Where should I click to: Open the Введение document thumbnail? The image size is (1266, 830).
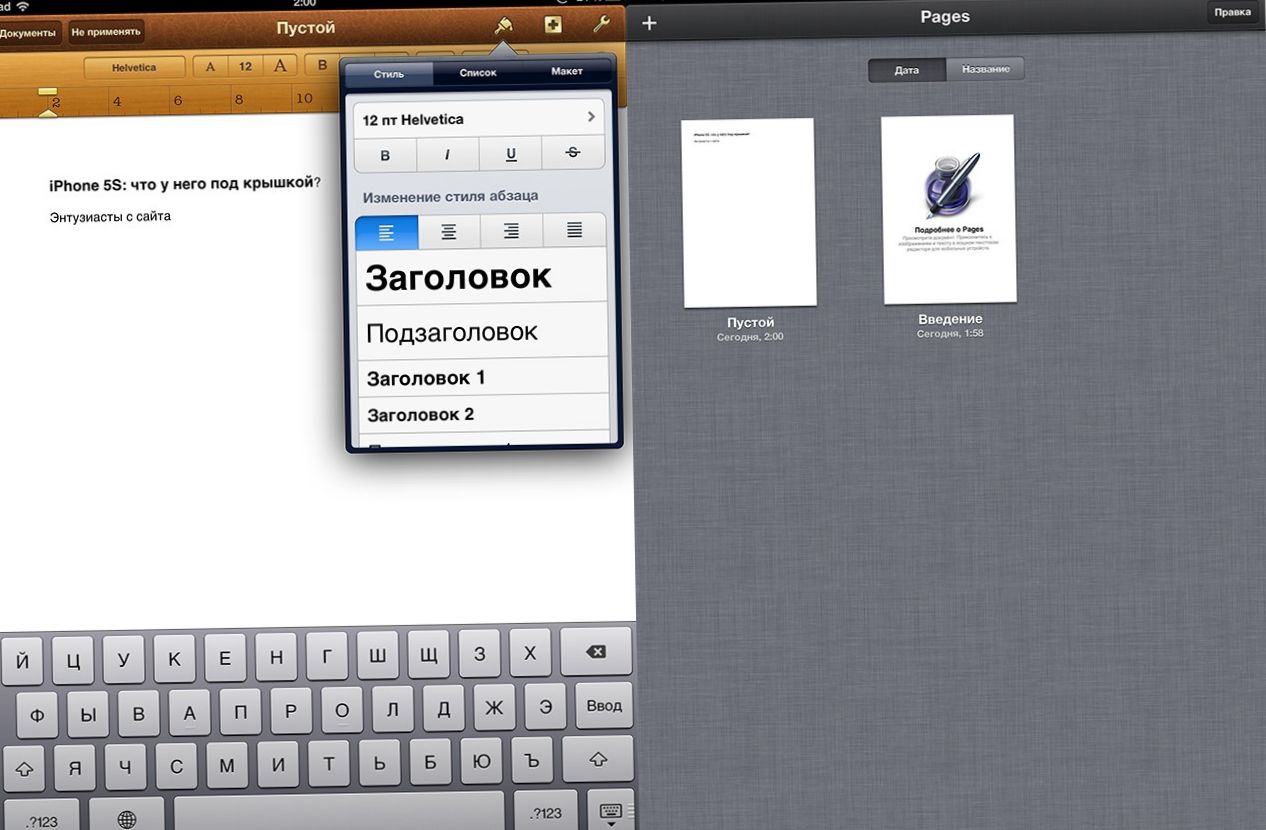[x=949, y=209]
